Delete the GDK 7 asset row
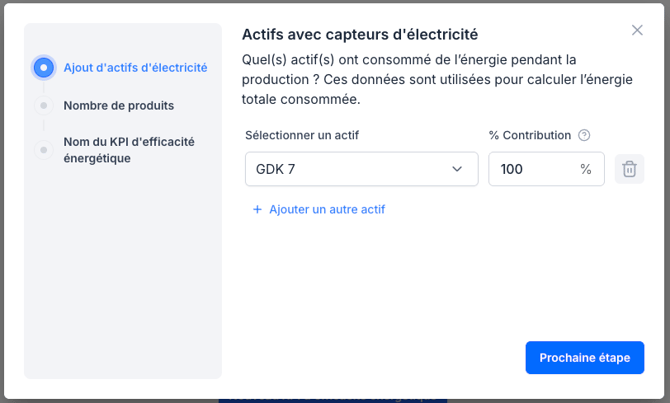 [x=629, y=169]
